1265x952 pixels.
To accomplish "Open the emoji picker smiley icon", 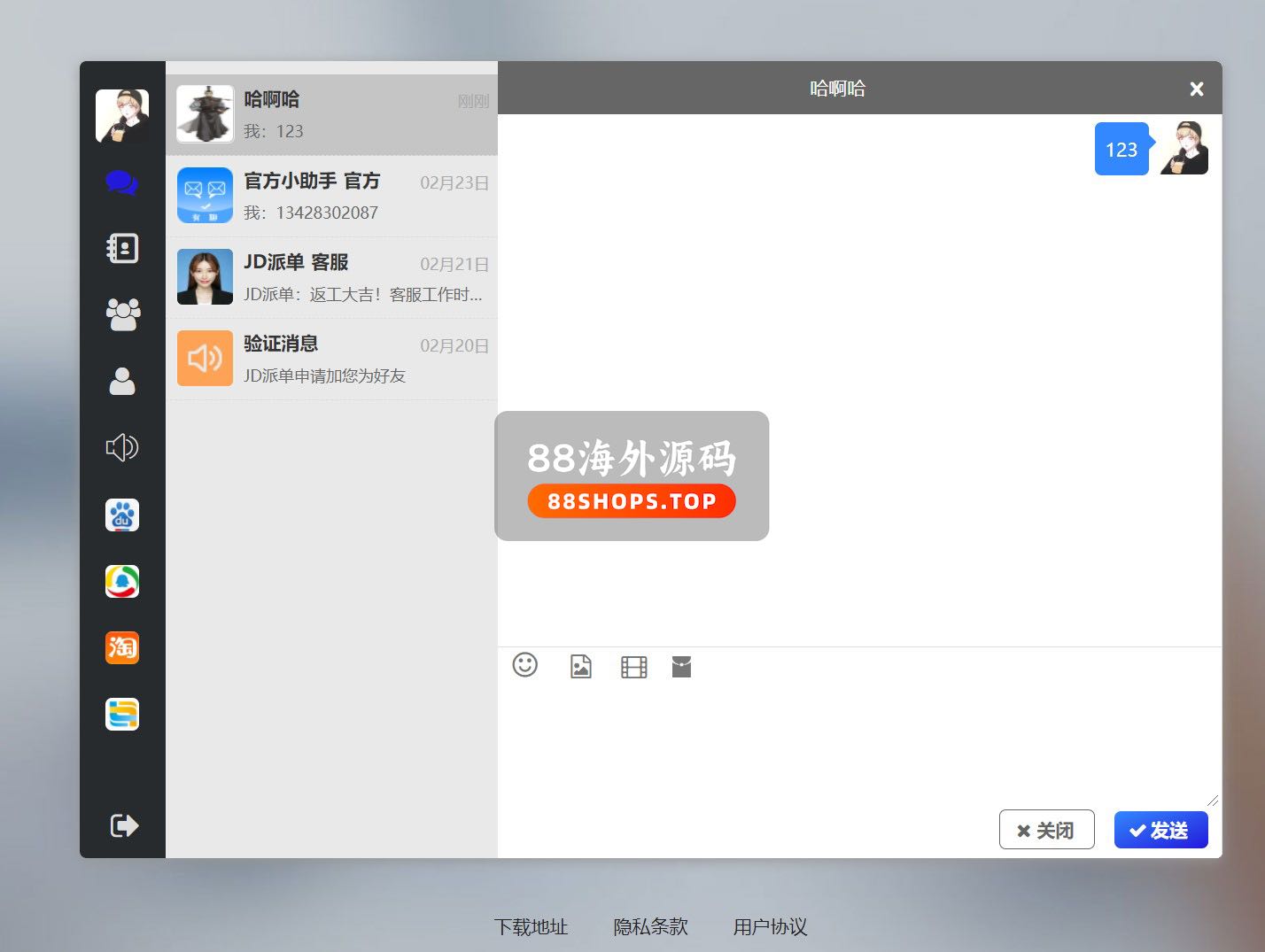I will pos(525,665).
